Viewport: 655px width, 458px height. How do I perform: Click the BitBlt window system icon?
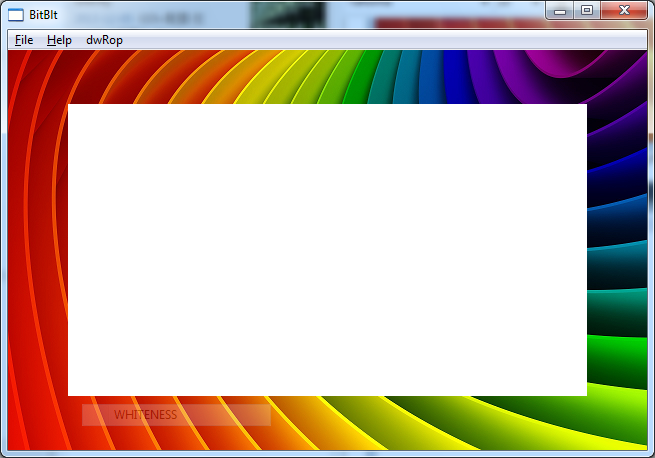(16, 15)
